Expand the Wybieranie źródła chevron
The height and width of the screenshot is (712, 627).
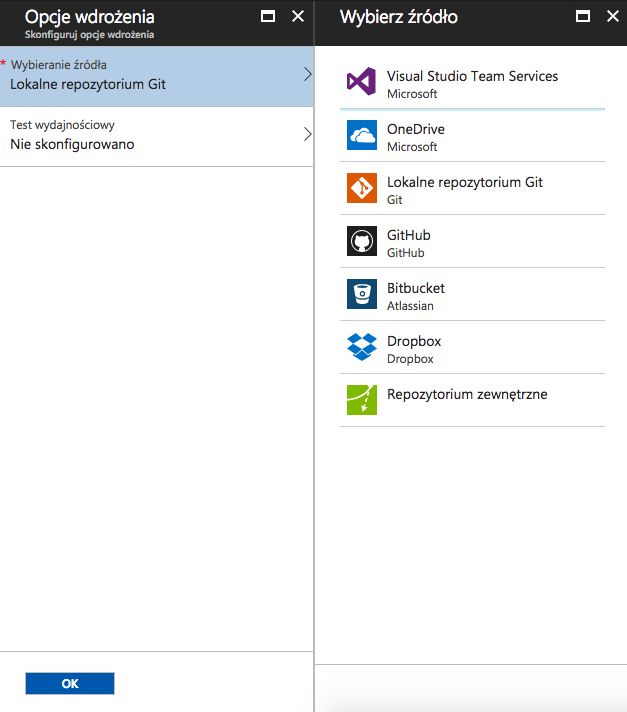tap(307, 74)
